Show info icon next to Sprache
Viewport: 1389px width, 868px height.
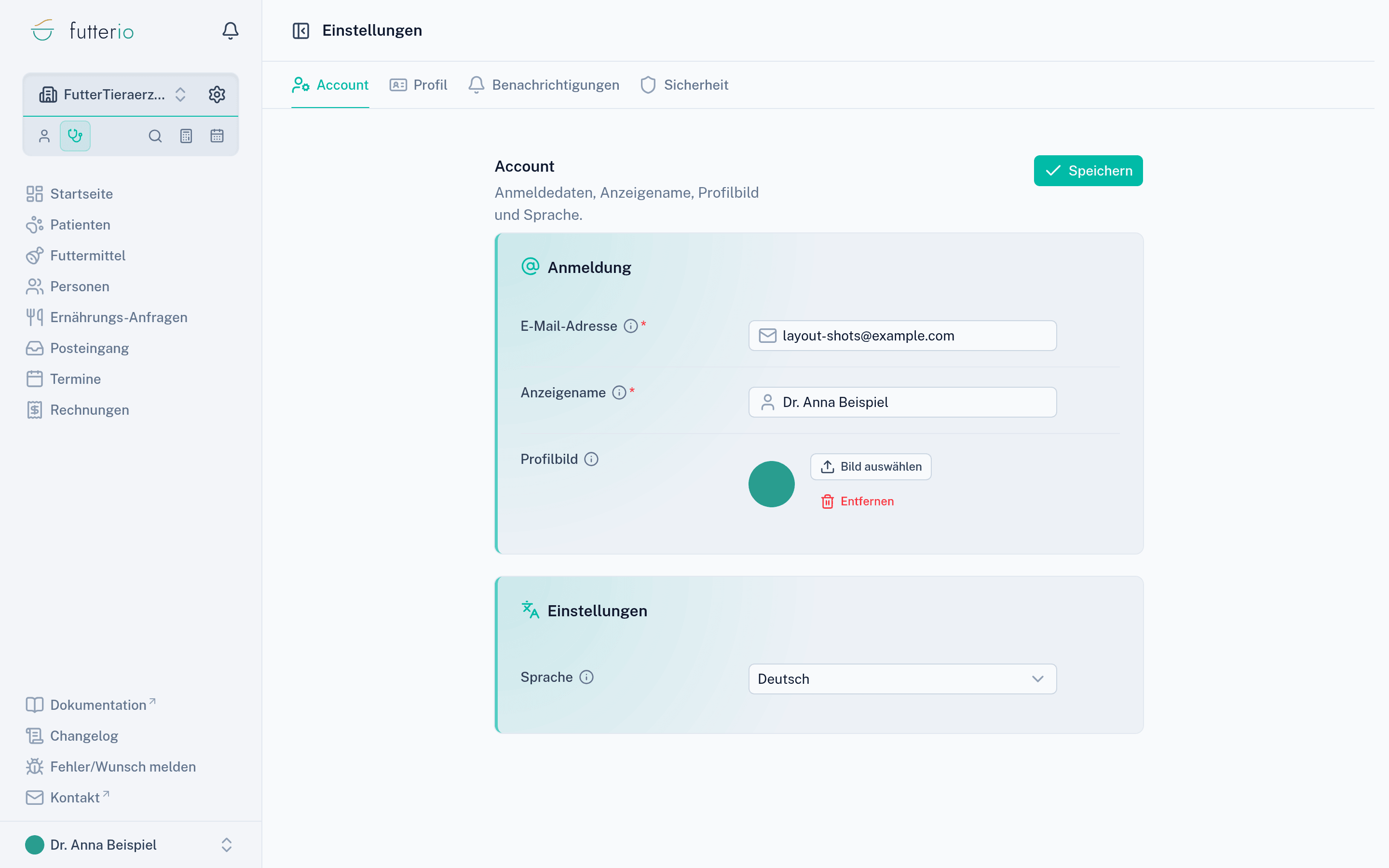click(x=586, y=678)
